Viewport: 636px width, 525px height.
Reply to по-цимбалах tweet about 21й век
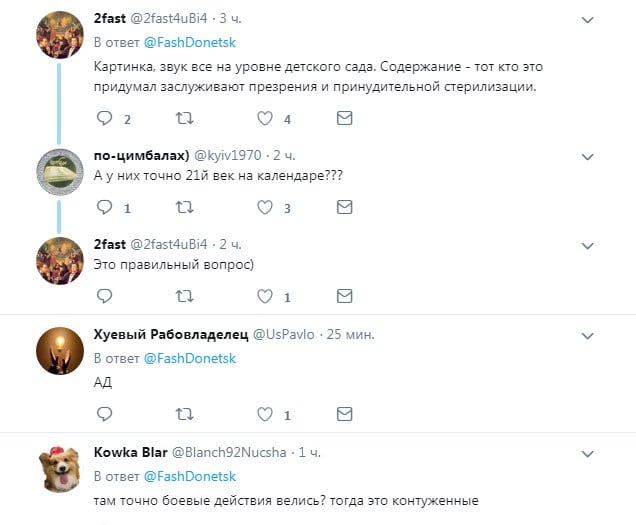tap(104, 208)
